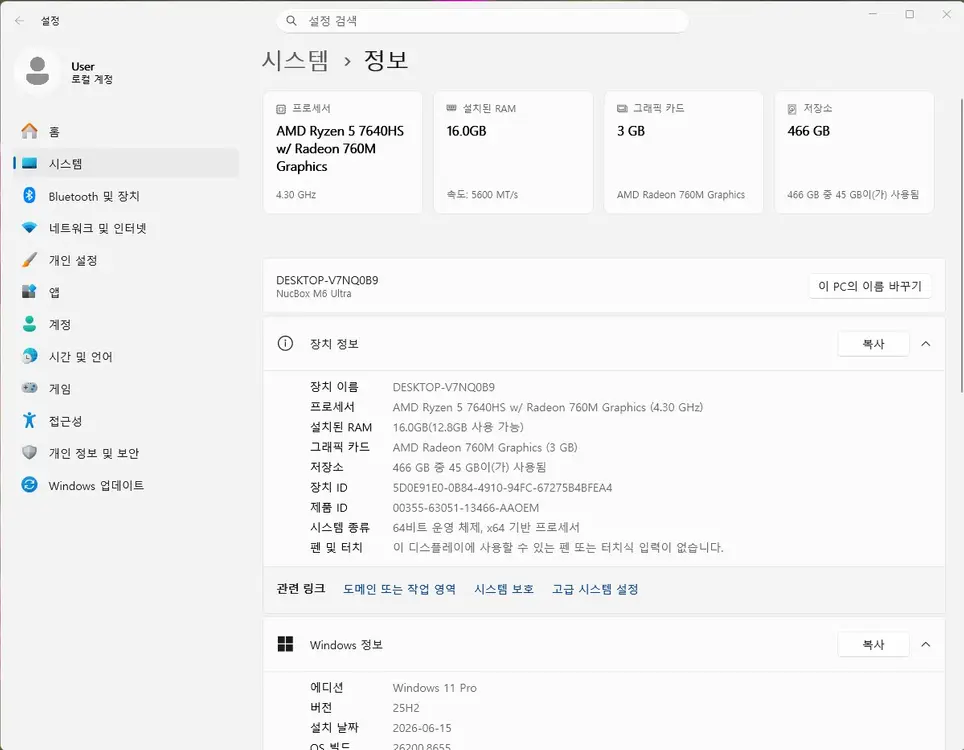Select 시간 및 언어 in the sidebar
Viewport: 964px width, 750px height.
[81, 357]
